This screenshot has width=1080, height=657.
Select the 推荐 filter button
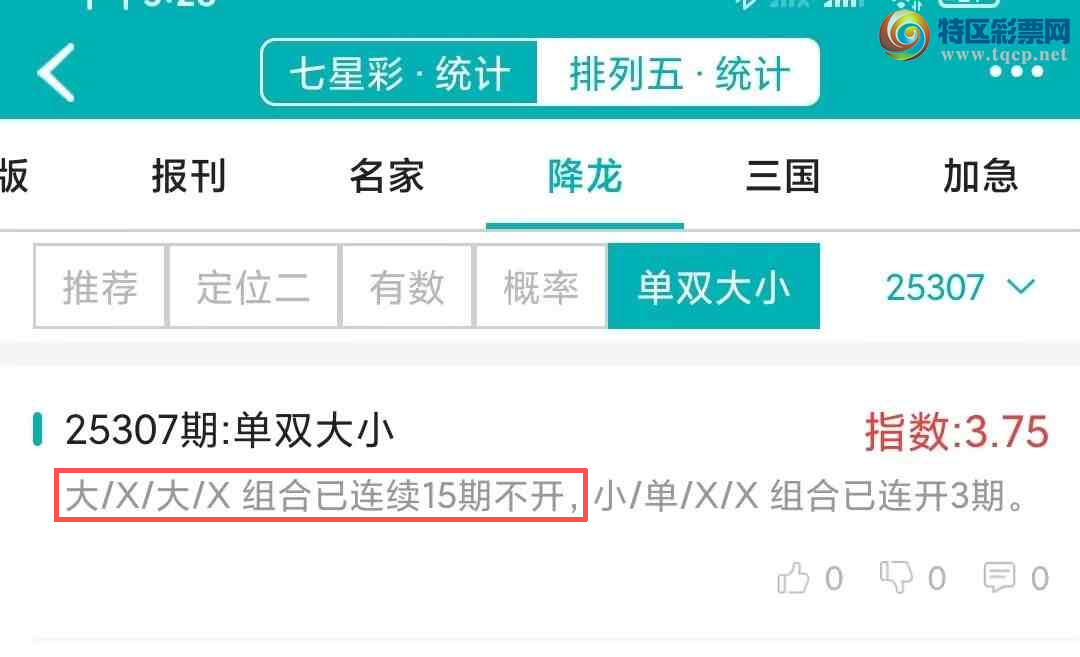pos(100,286)
